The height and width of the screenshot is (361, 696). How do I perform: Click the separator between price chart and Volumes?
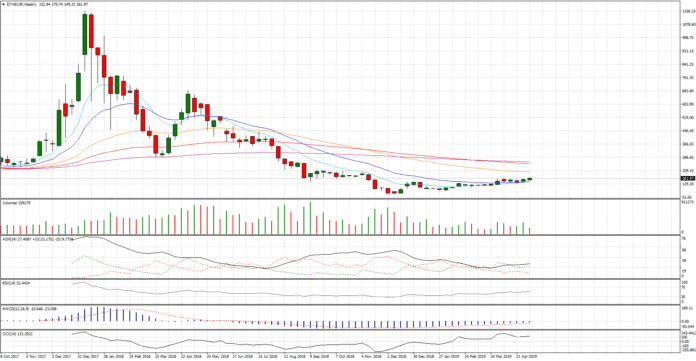(x=340, y=198)
